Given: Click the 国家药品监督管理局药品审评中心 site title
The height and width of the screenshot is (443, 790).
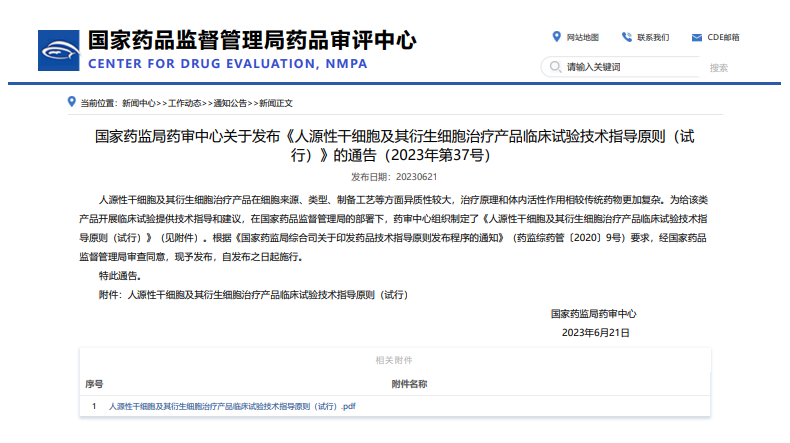Looking at the screenshot, I should click(252, 40).
